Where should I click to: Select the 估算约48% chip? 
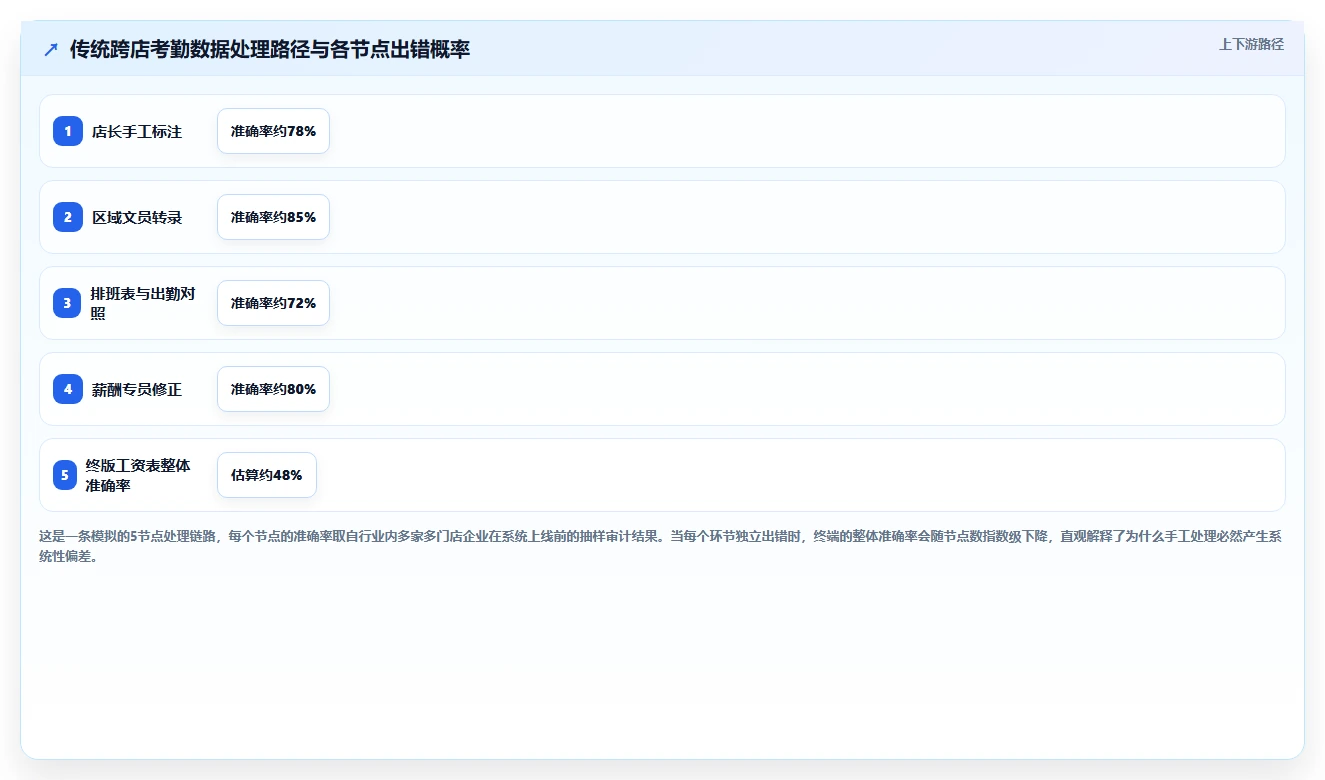click(x=266, y=475)
